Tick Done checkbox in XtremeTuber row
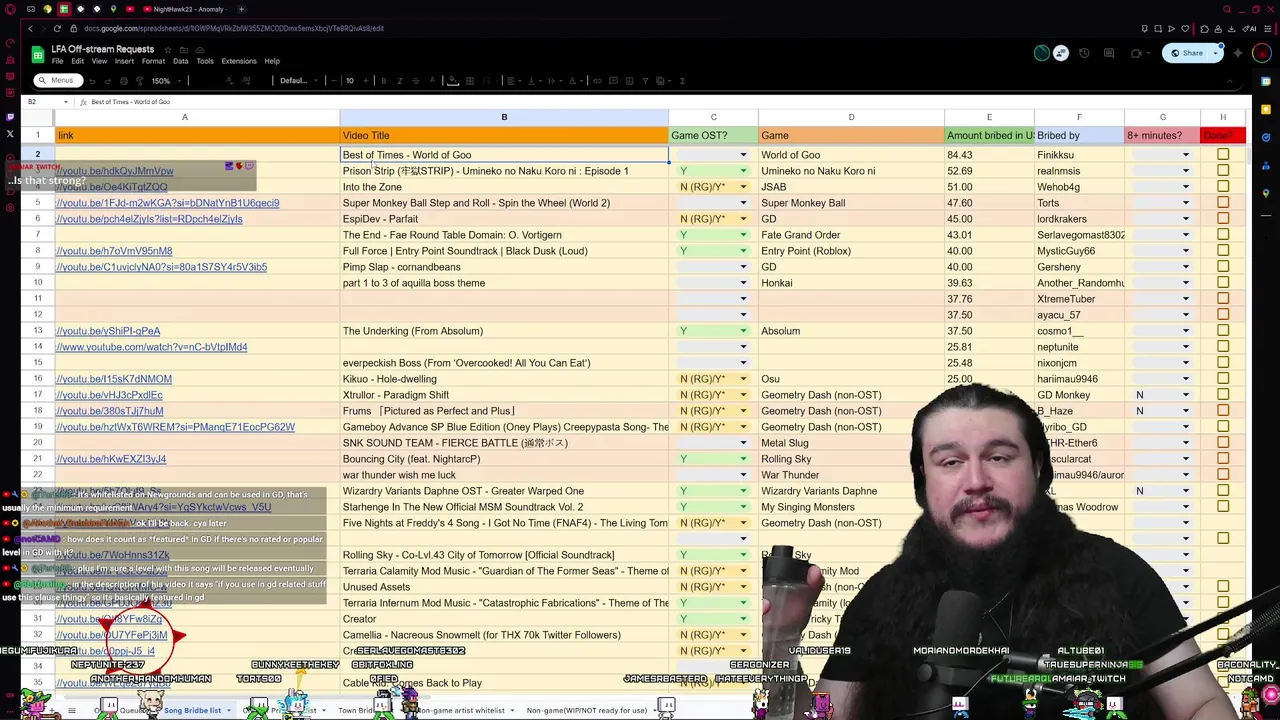 1223,299
